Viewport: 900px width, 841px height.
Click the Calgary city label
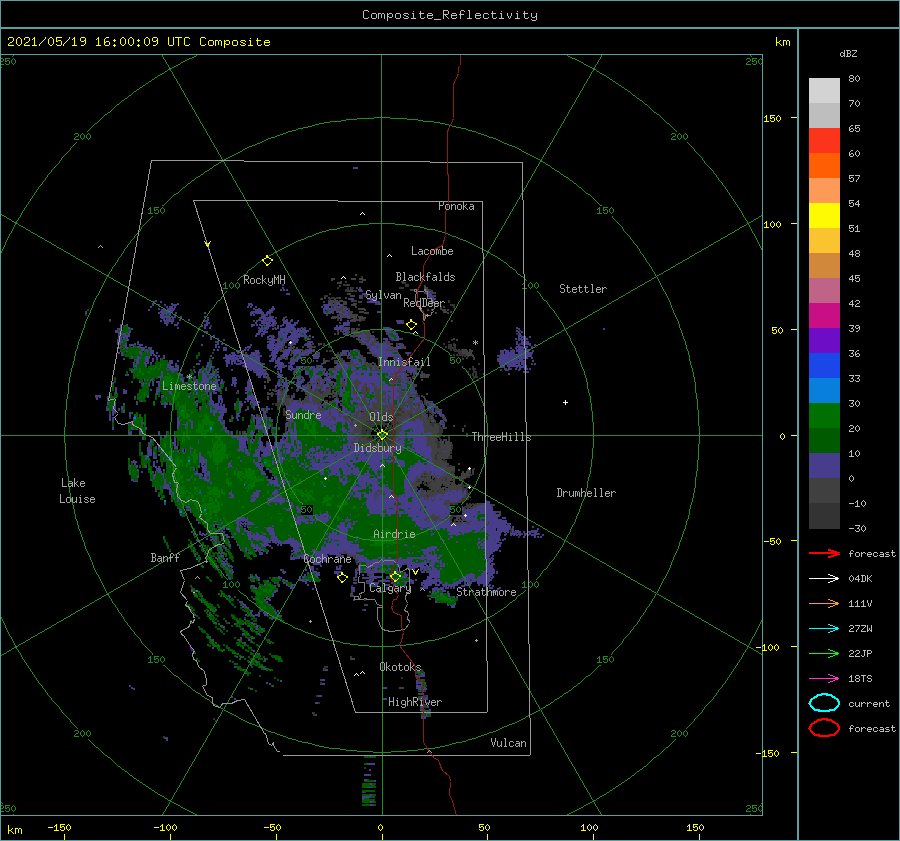tap(390, 588)
